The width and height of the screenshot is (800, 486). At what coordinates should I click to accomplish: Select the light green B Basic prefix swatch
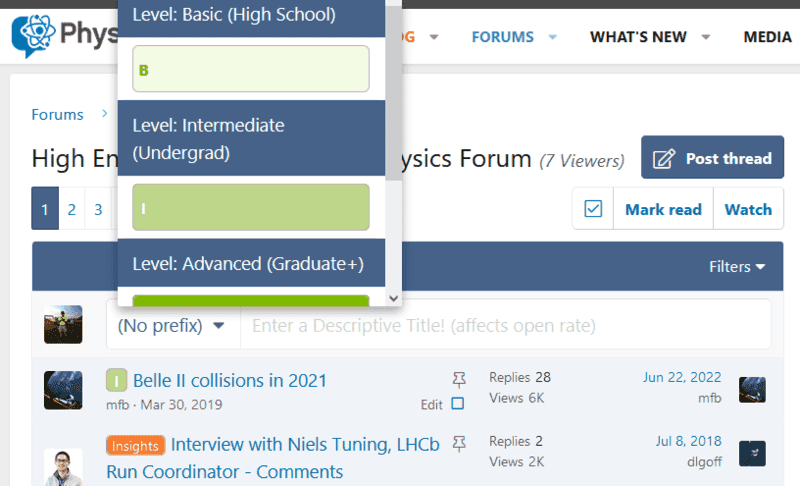[x=252, y=69]
